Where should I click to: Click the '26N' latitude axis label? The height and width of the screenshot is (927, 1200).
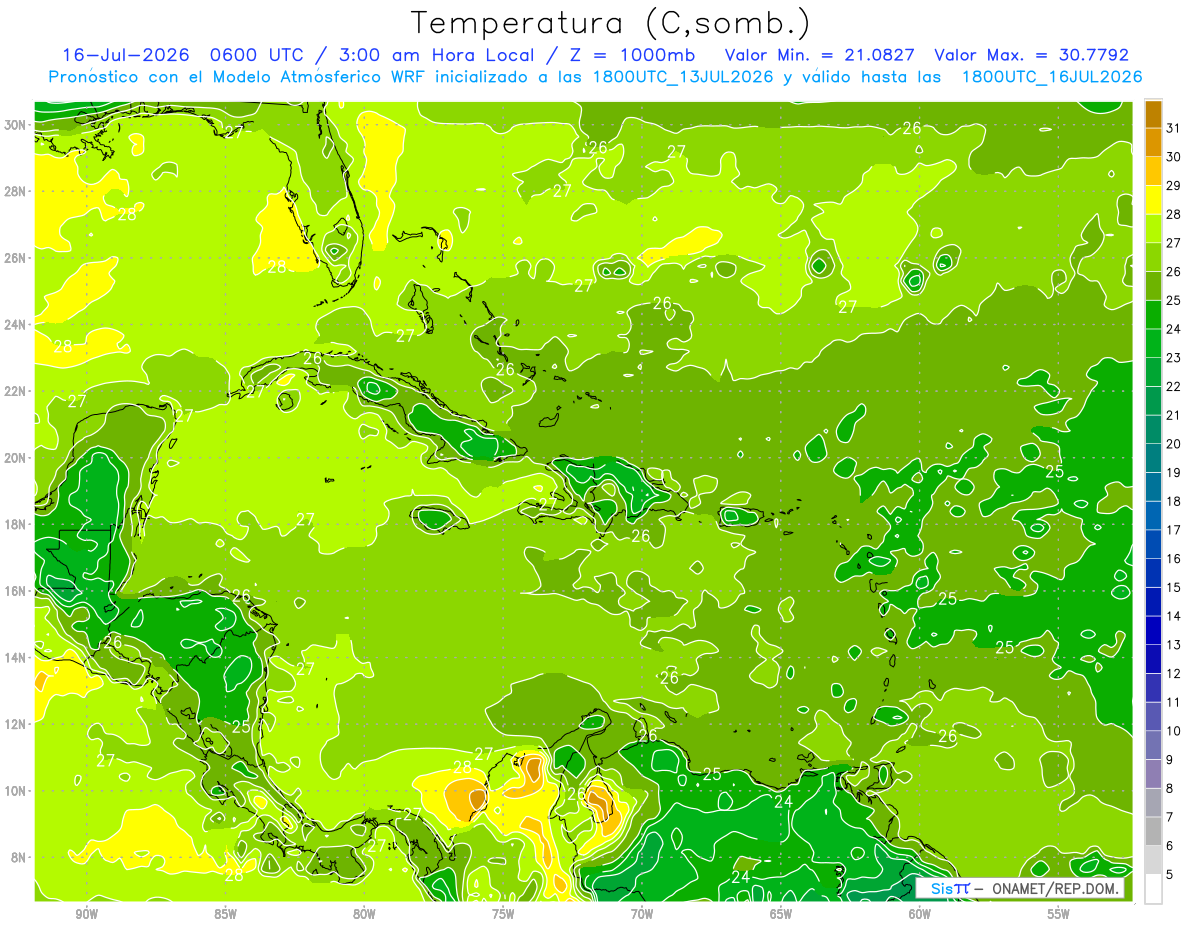point(15,258)
